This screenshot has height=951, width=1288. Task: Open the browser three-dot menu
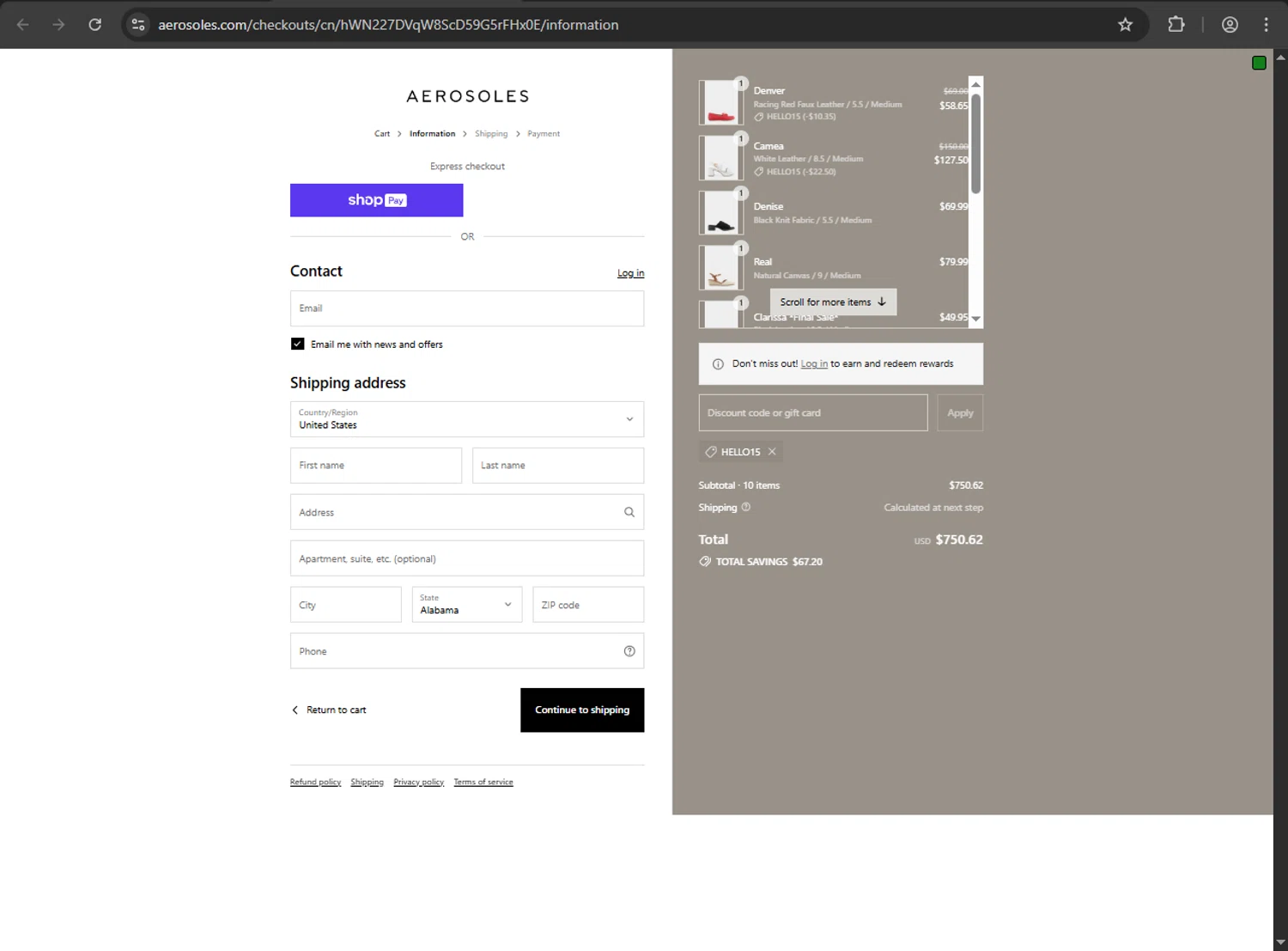pos(1266,25)
